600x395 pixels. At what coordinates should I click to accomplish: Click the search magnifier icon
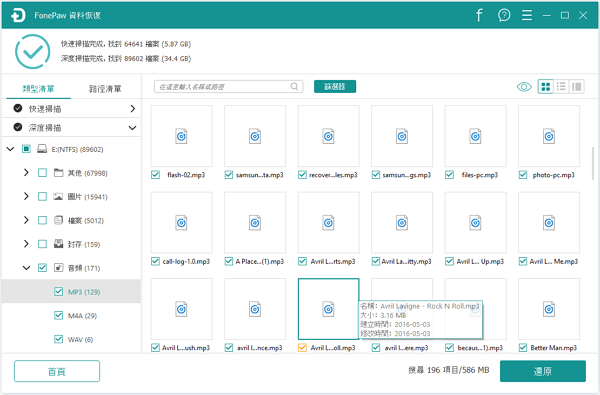point(294,87)
